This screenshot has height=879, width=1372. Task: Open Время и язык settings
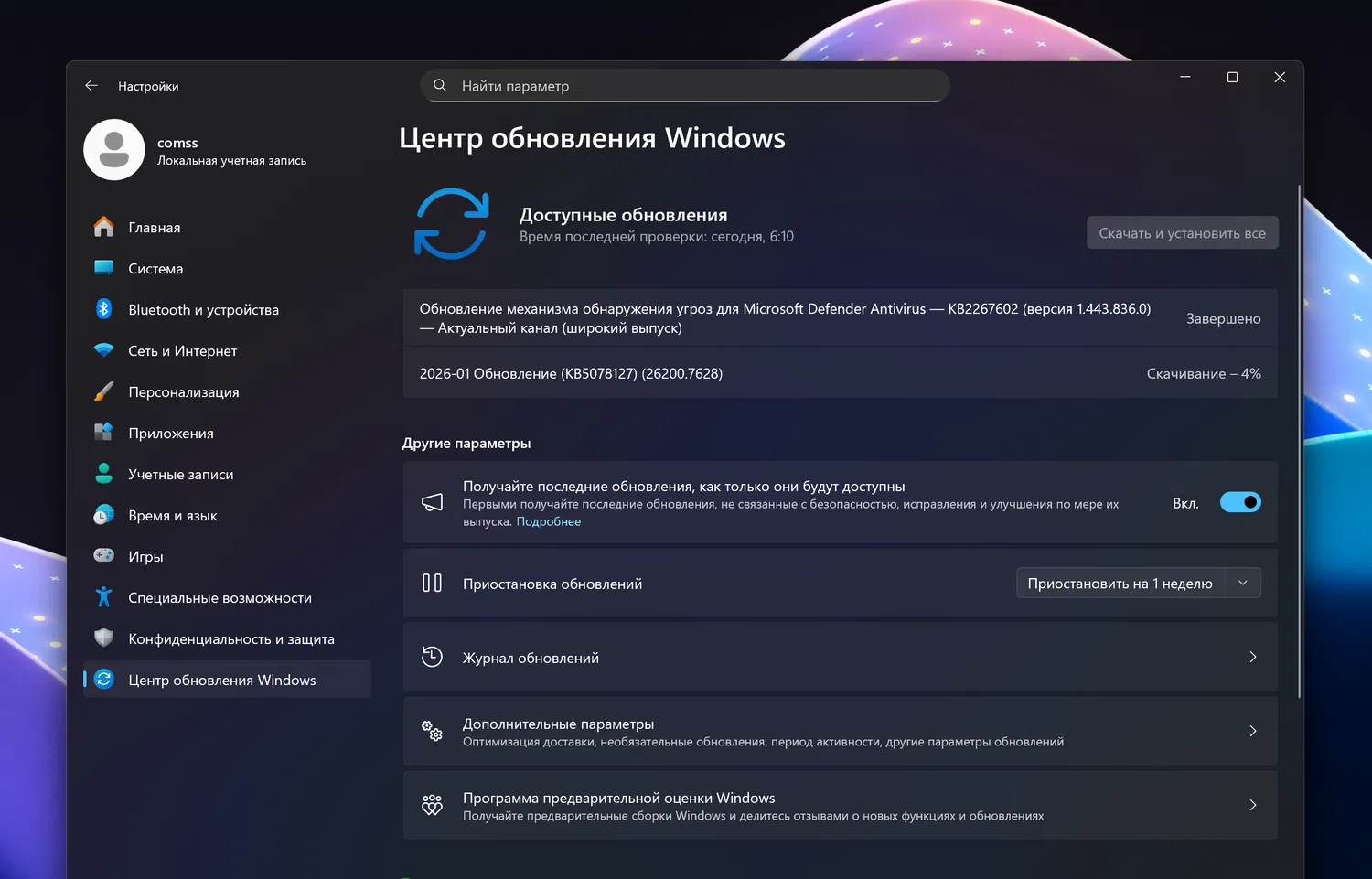coord(227,515)
